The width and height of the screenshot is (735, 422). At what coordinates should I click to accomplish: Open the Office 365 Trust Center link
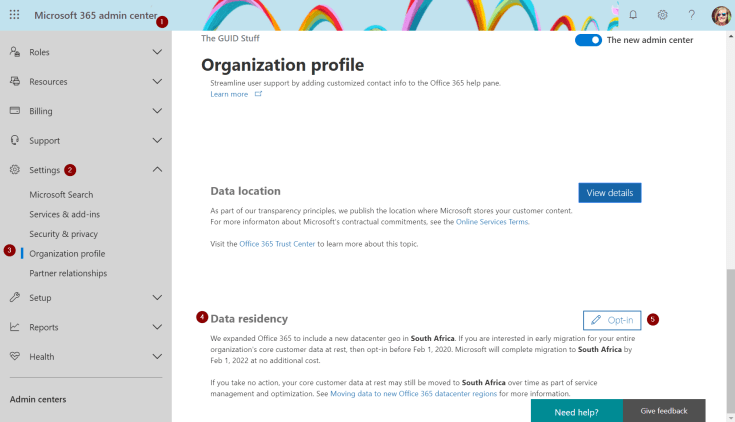(x=277, y=244)
